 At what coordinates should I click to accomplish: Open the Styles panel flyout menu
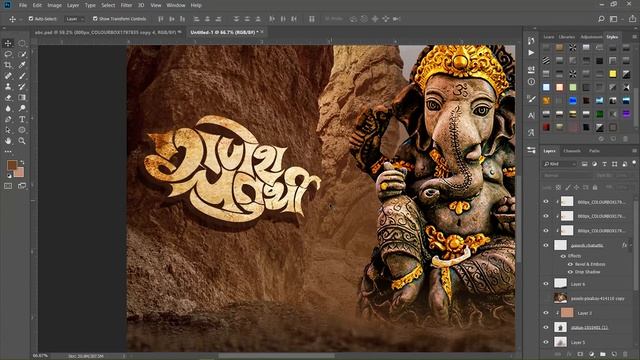[634, 37]
